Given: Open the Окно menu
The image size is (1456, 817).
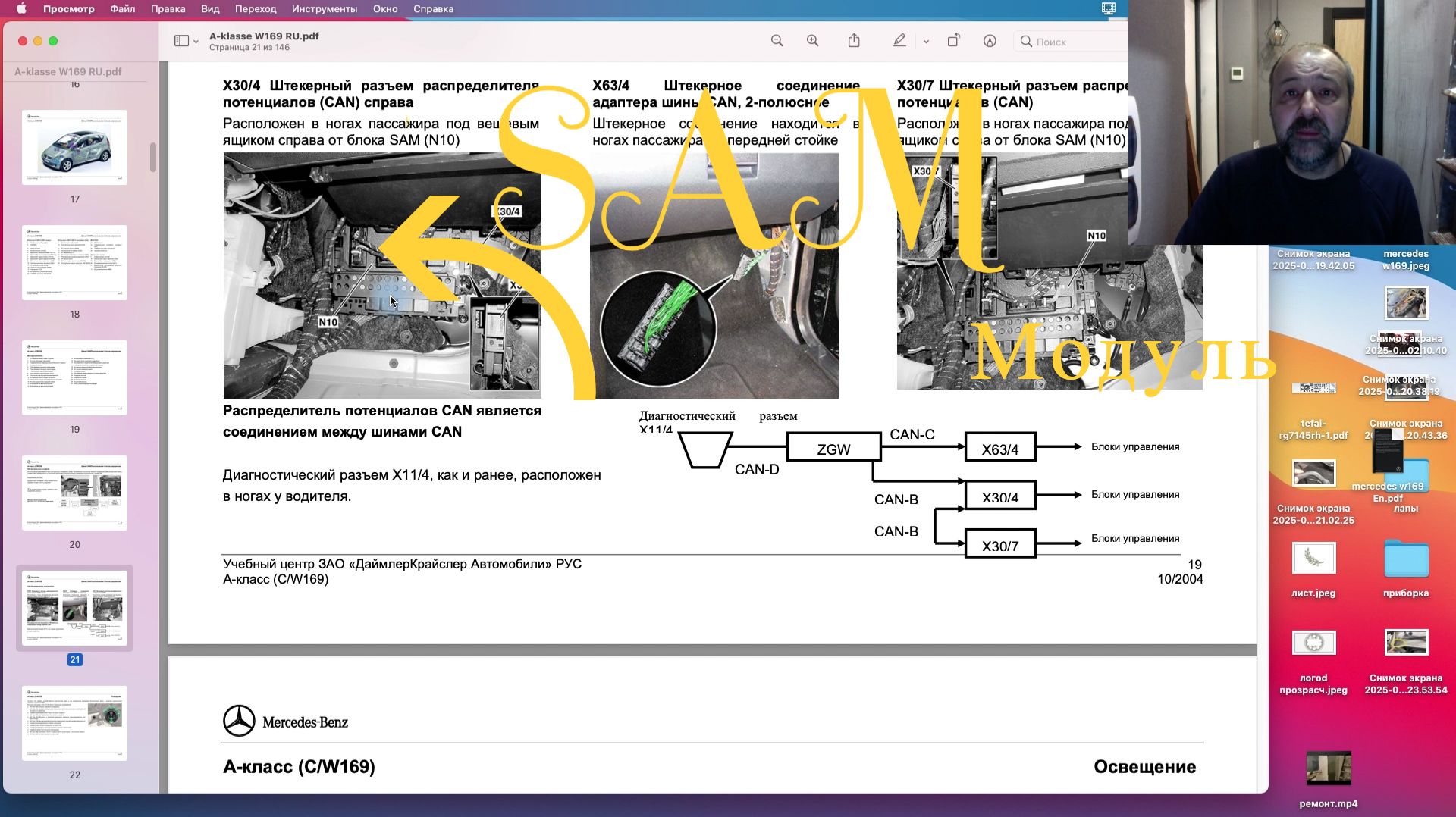Looking at the screenshot, I should point(385,9).
